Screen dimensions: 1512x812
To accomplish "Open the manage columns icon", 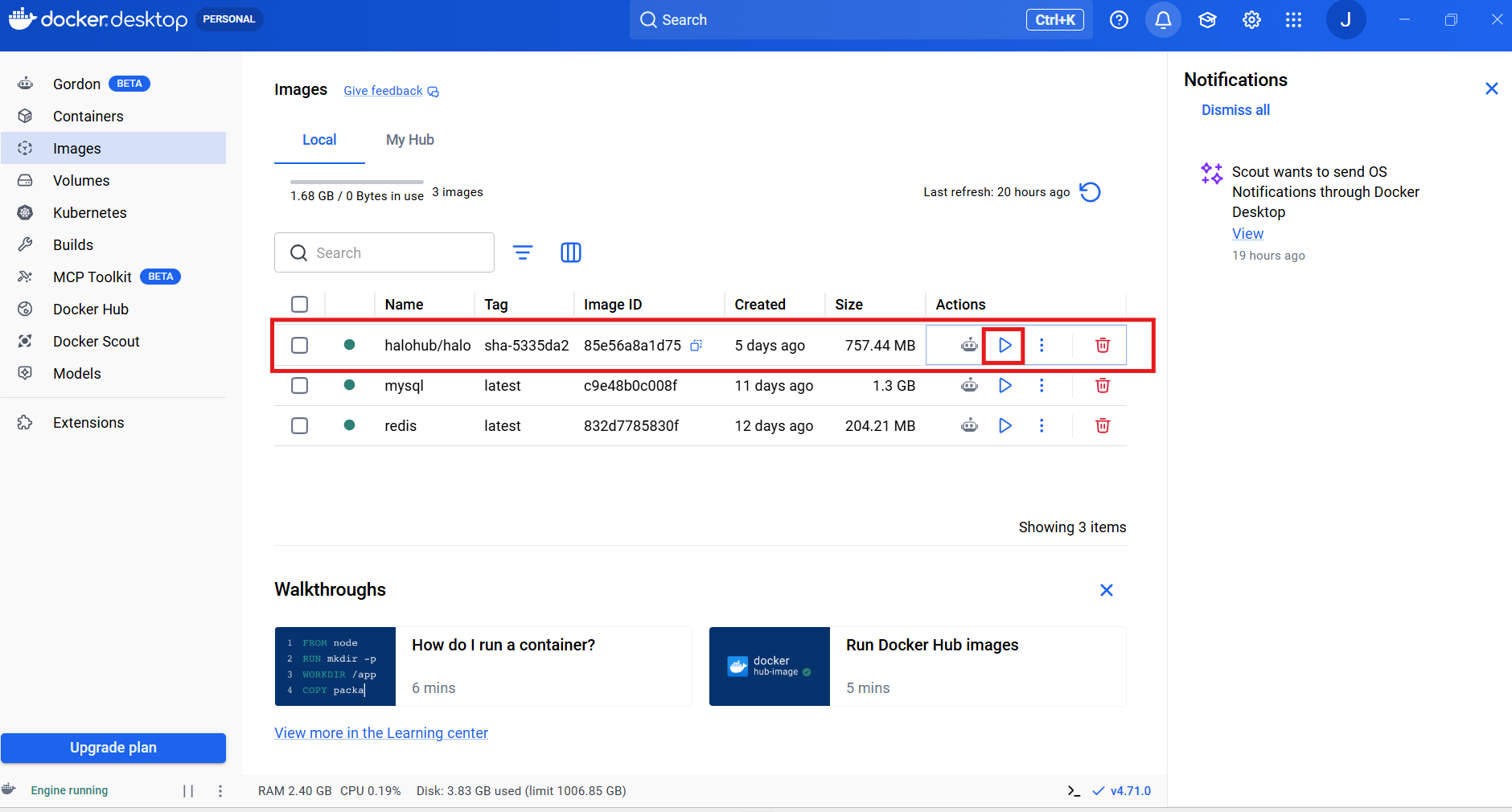I will 571,252.
